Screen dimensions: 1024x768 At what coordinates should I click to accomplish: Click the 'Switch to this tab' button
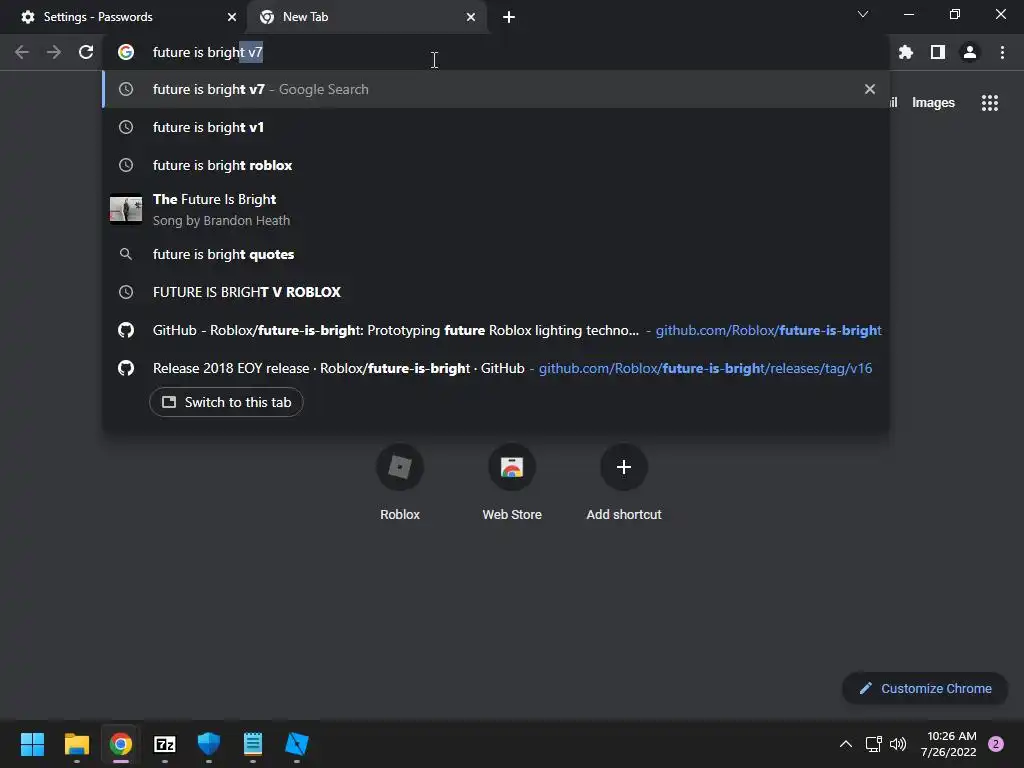tap(226, 402)
